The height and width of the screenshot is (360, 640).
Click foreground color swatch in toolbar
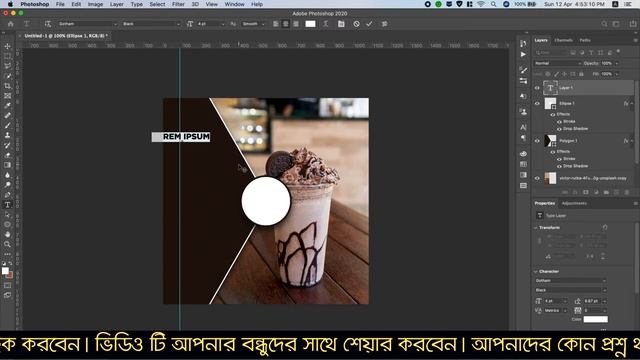(5, 270)
